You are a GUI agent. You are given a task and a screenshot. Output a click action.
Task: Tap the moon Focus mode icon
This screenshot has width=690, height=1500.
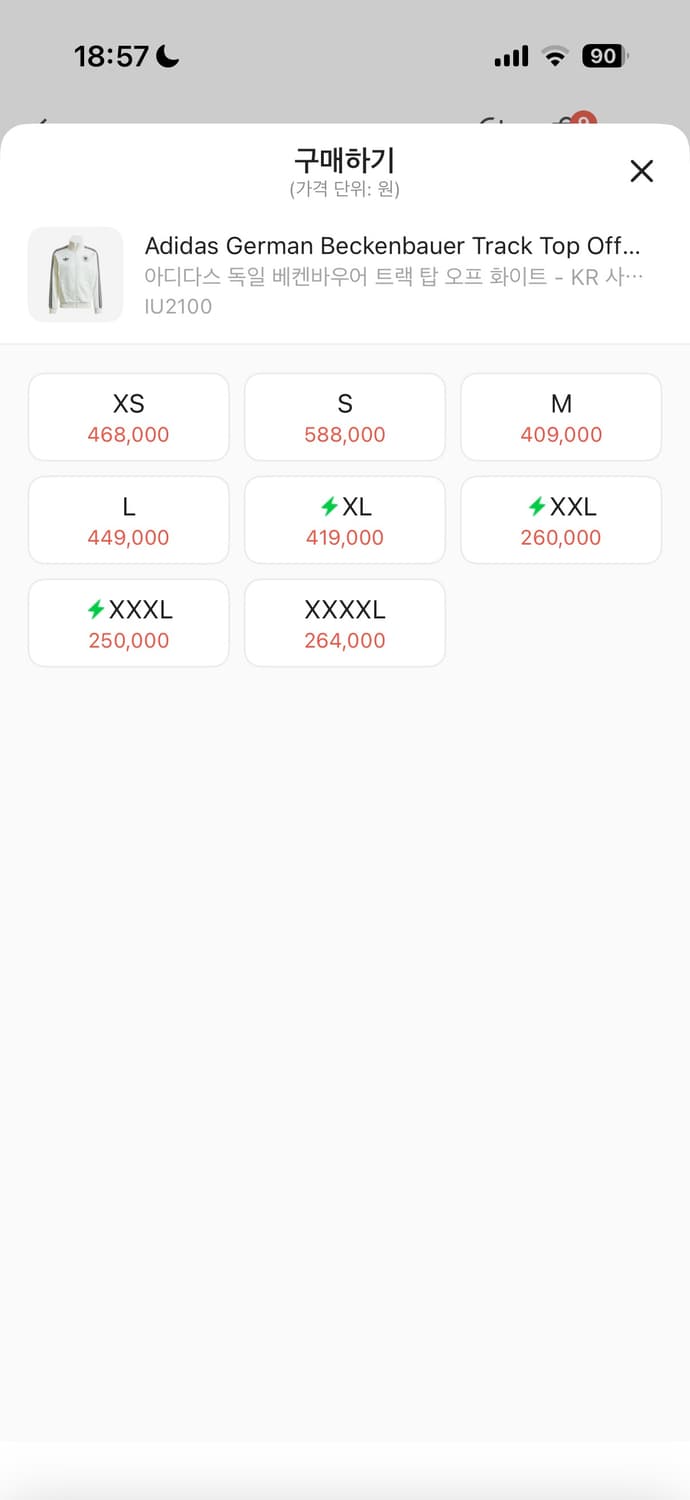click(x=167, y=57)
